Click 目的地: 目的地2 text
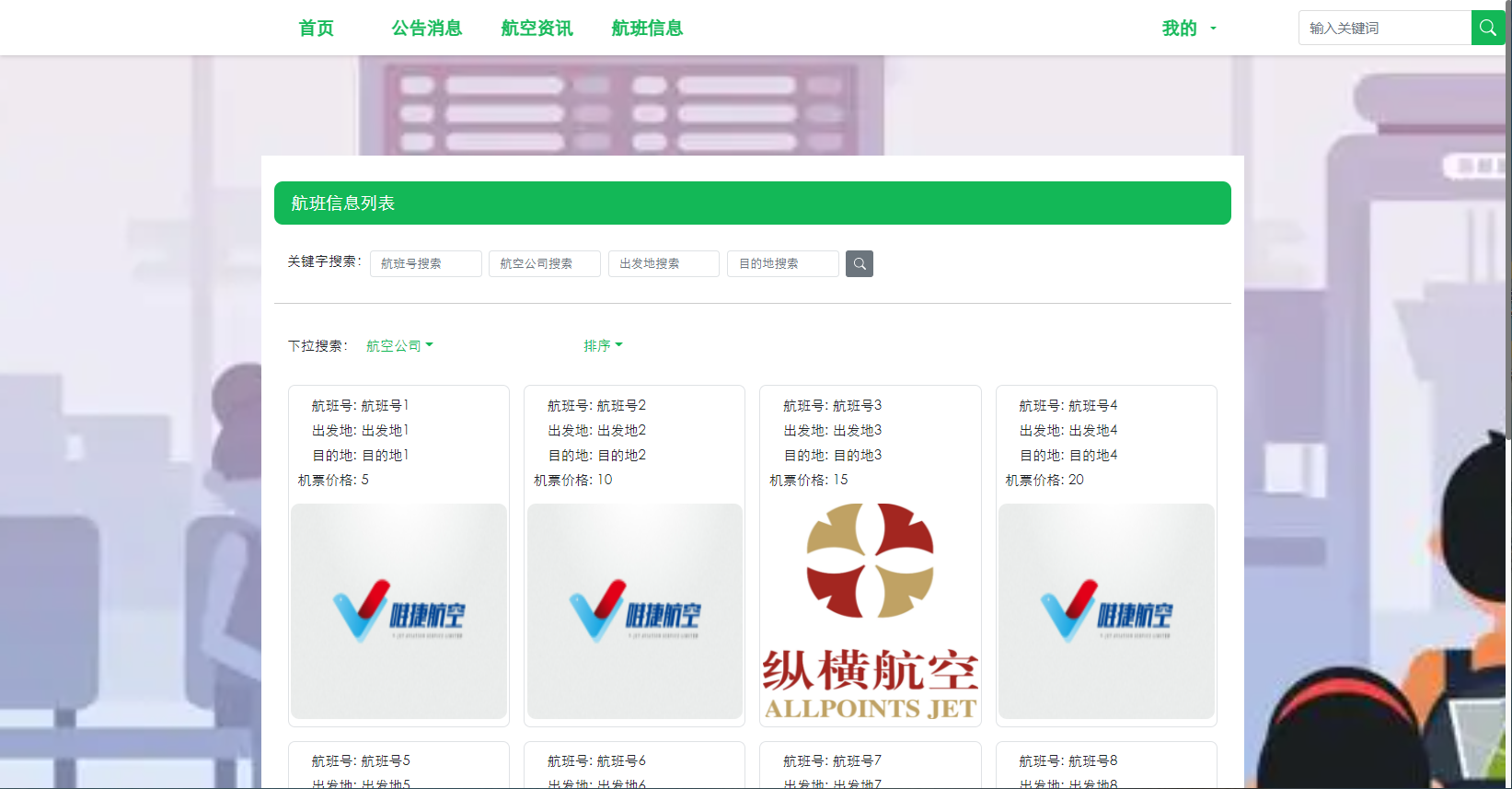This screenshot has height=789, width=1512. 596,455
